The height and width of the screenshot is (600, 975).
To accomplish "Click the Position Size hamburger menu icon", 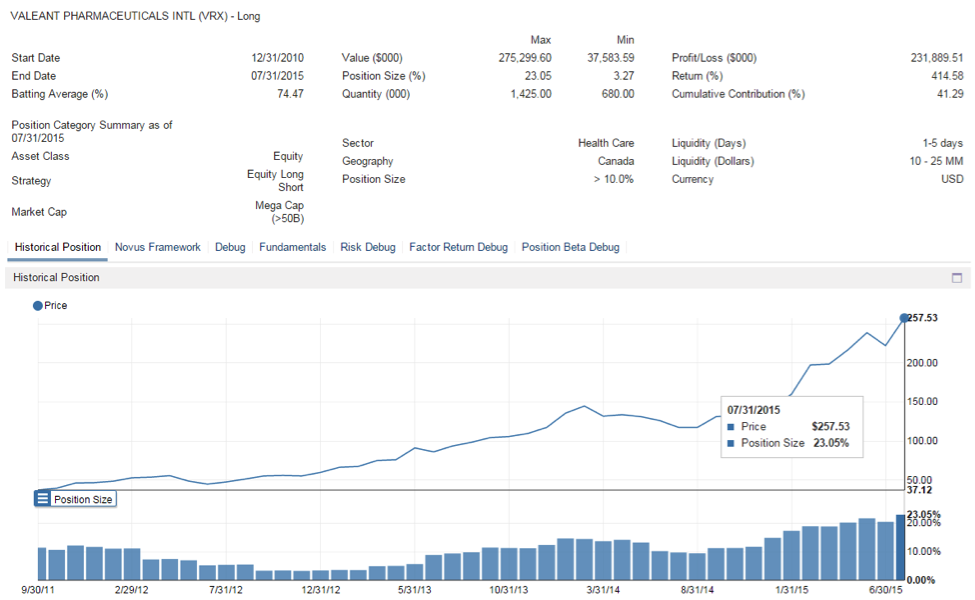I will (43, 498).
